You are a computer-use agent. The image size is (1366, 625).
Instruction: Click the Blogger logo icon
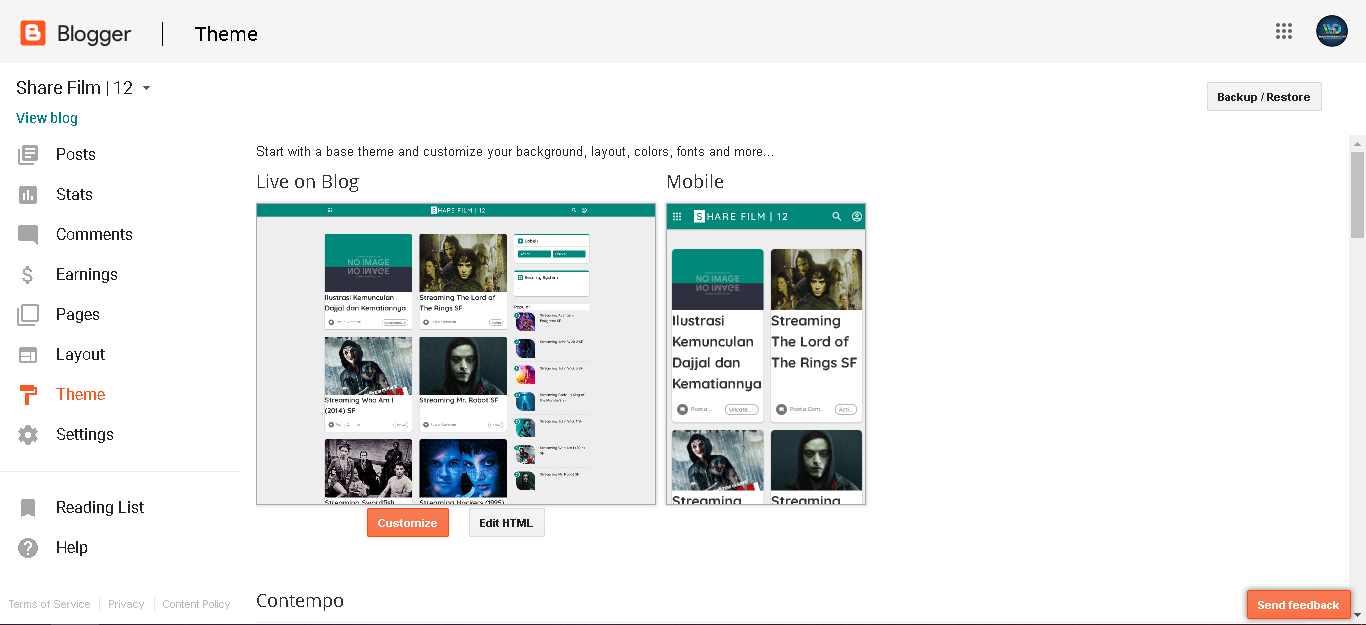33,33
